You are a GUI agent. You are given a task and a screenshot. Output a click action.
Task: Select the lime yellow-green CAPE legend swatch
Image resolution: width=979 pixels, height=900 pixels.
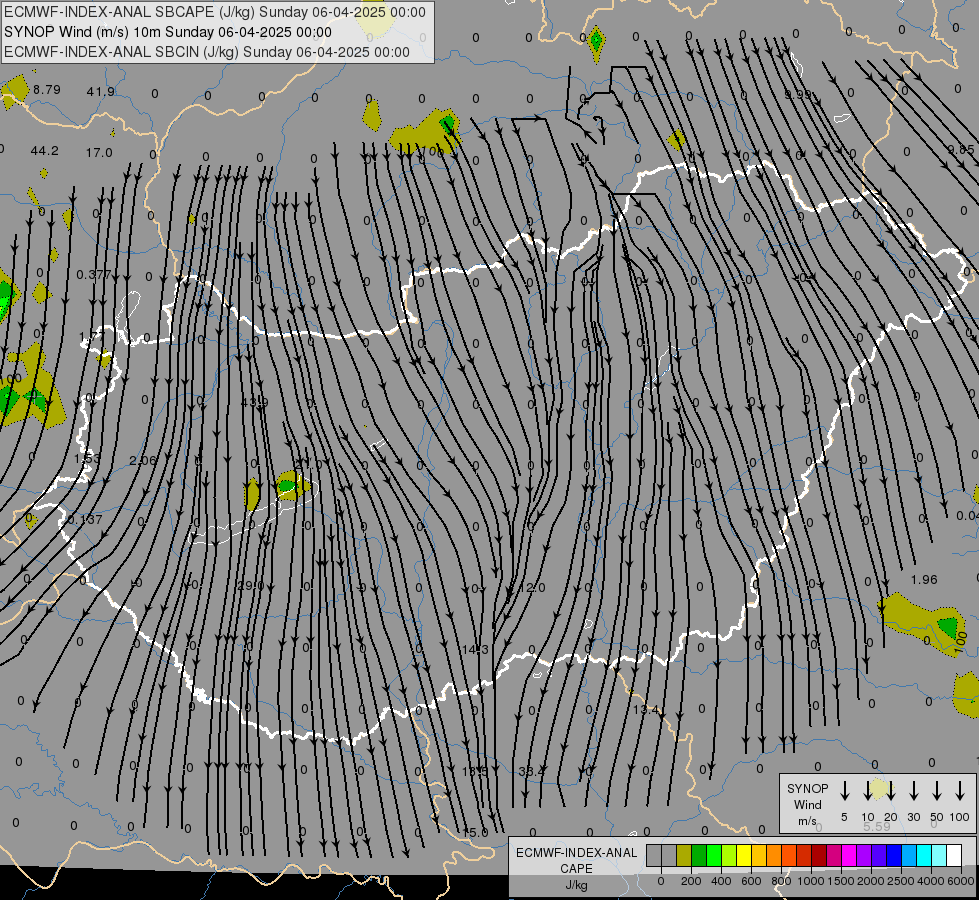(729, 855)
